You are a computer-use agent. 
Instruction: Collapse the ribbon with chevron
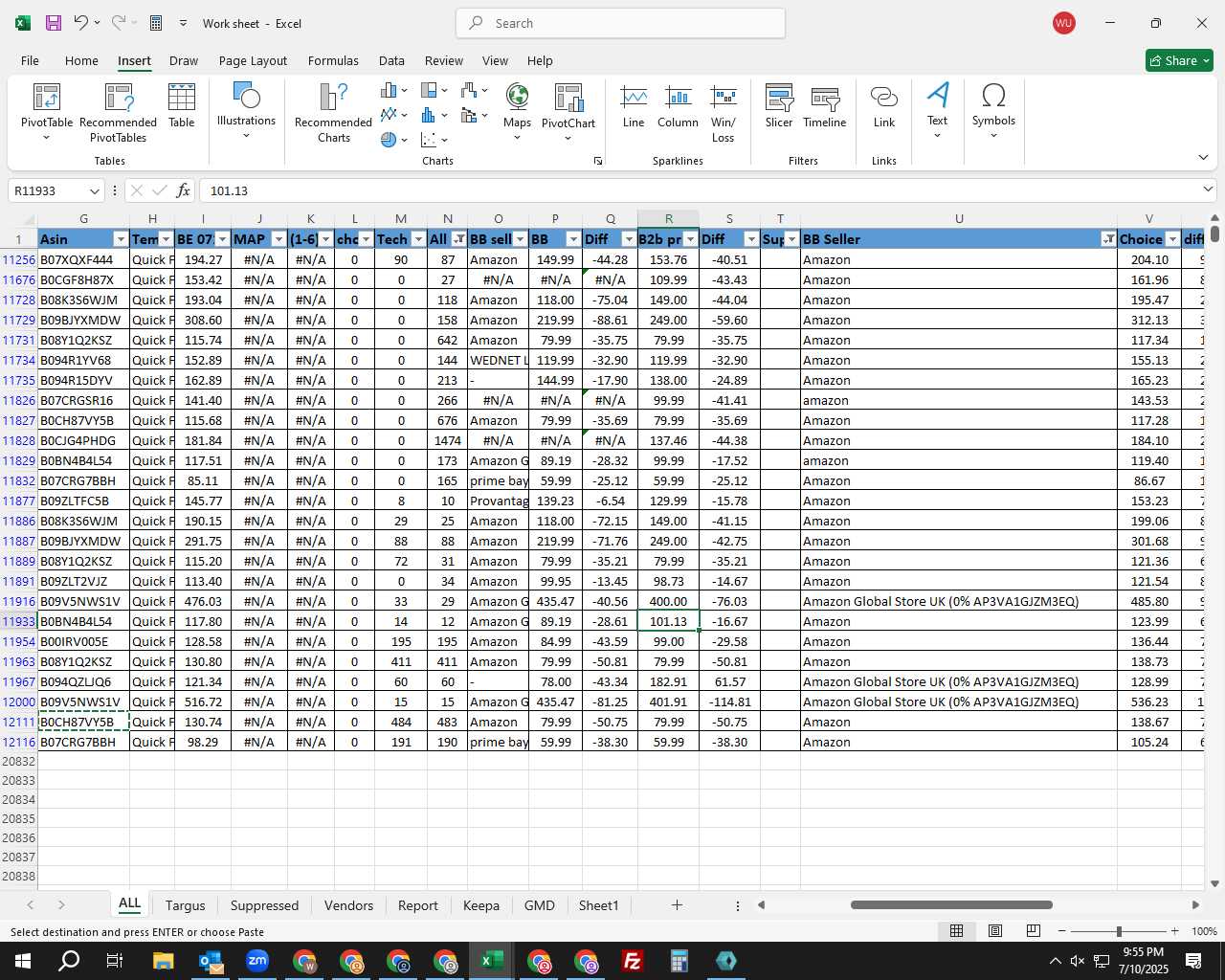click(x=1203, y=158)
